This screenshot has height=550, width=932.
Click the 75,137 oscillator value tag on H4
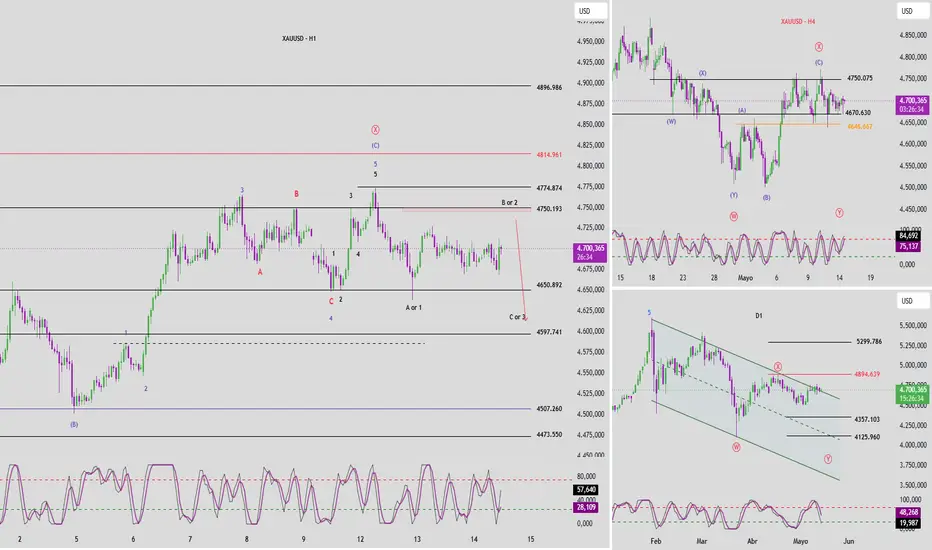coord(909,246)
